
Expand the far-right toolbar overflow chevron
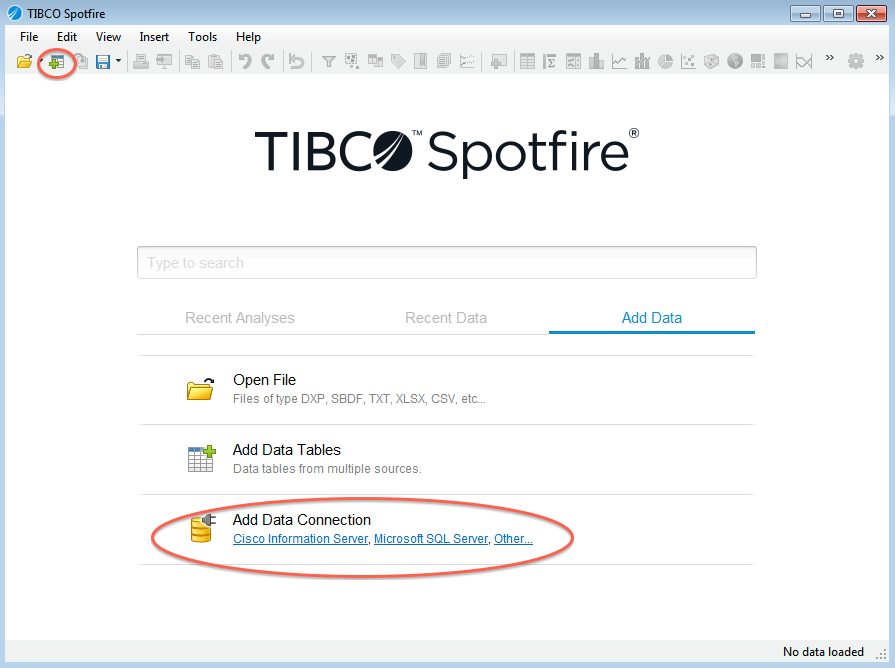pyautogui.click(x=880, y=60)
